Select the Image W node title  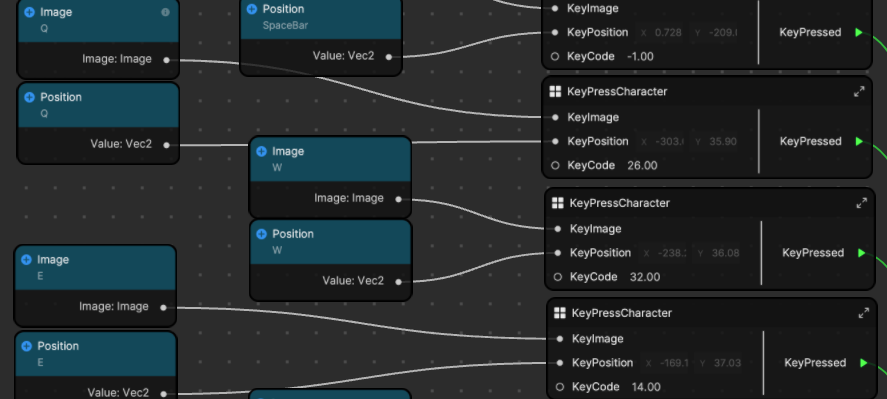point(288,151)
